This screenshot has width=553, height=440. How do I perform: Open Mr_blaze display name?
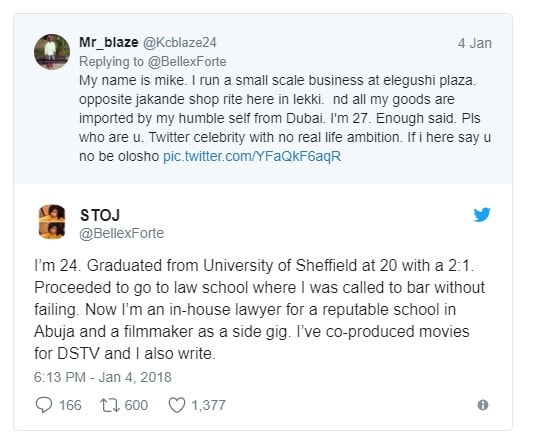(x=109, y=42)
